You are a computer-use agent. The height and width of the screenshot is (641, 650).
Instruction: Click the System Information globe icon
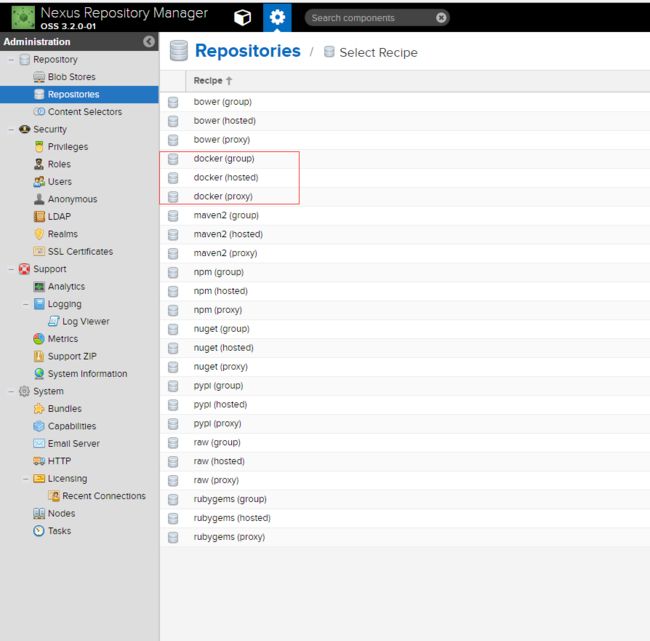pos(39,374)
